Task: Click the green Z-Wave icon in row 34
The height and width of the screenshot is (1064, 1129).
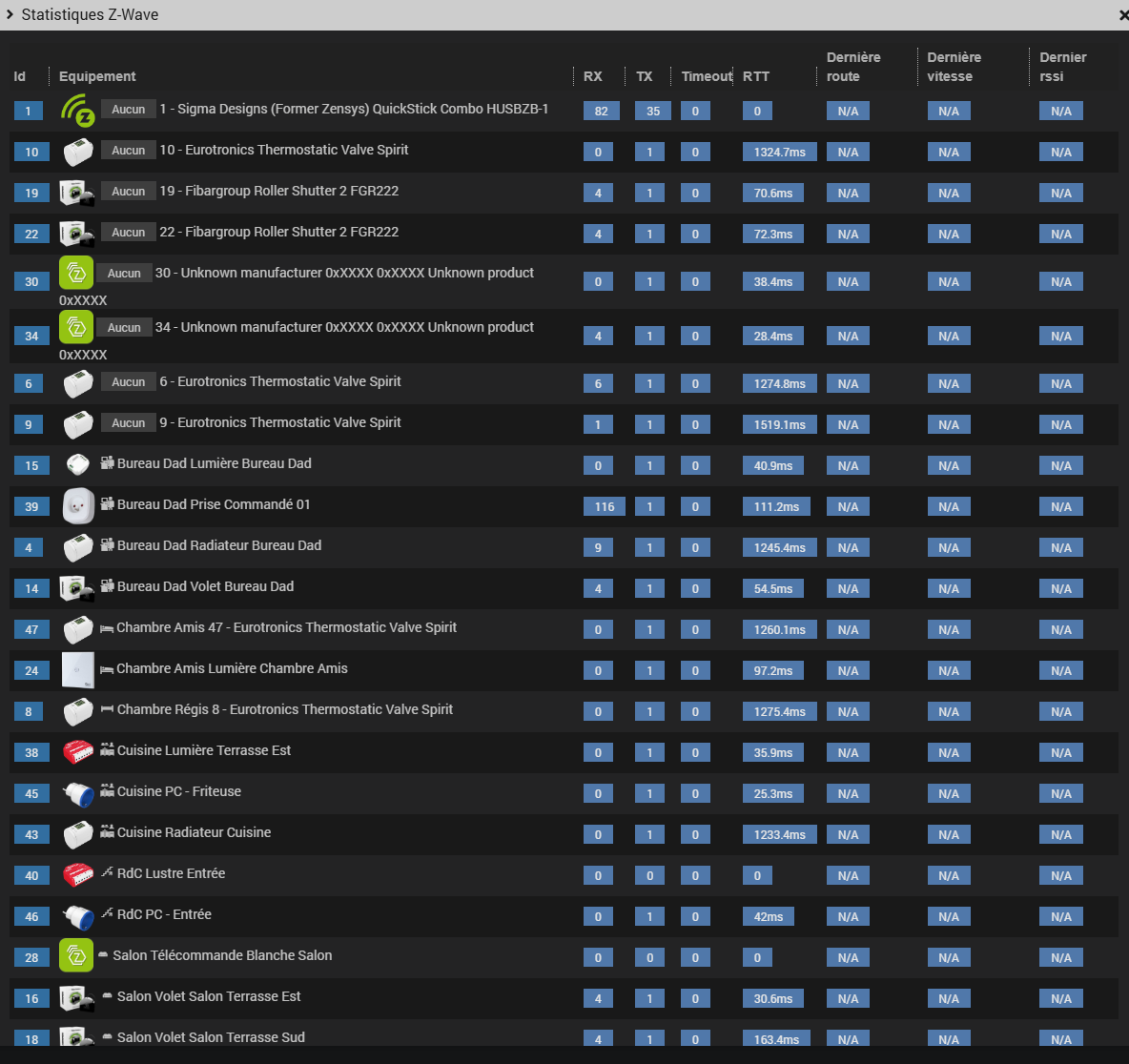Action: pyautogui.click(x=76, y=328)
